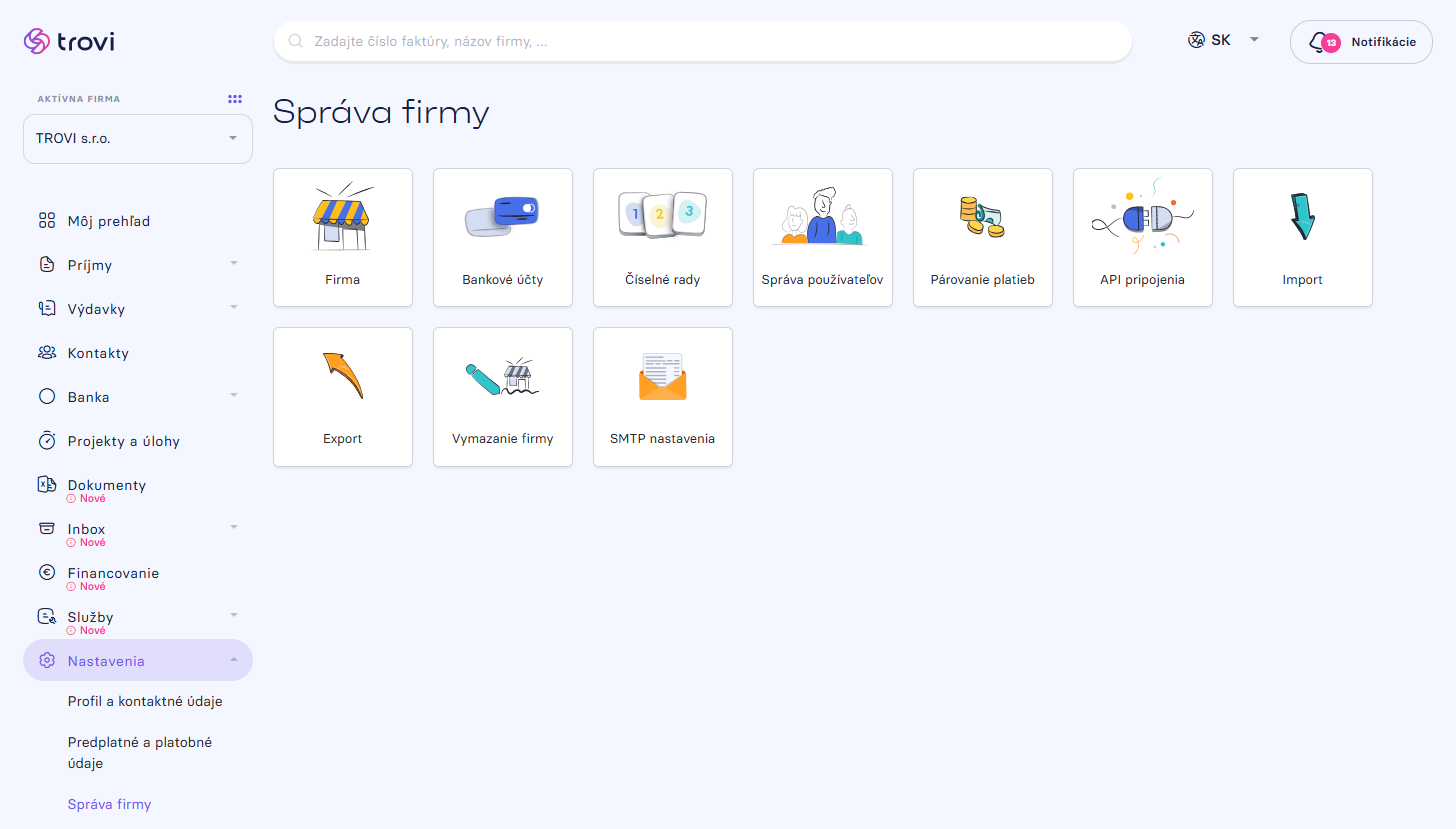Click the Notifikácie button
The width and height of the screenshot is (1456, 829).
[x=1361, y=42]
